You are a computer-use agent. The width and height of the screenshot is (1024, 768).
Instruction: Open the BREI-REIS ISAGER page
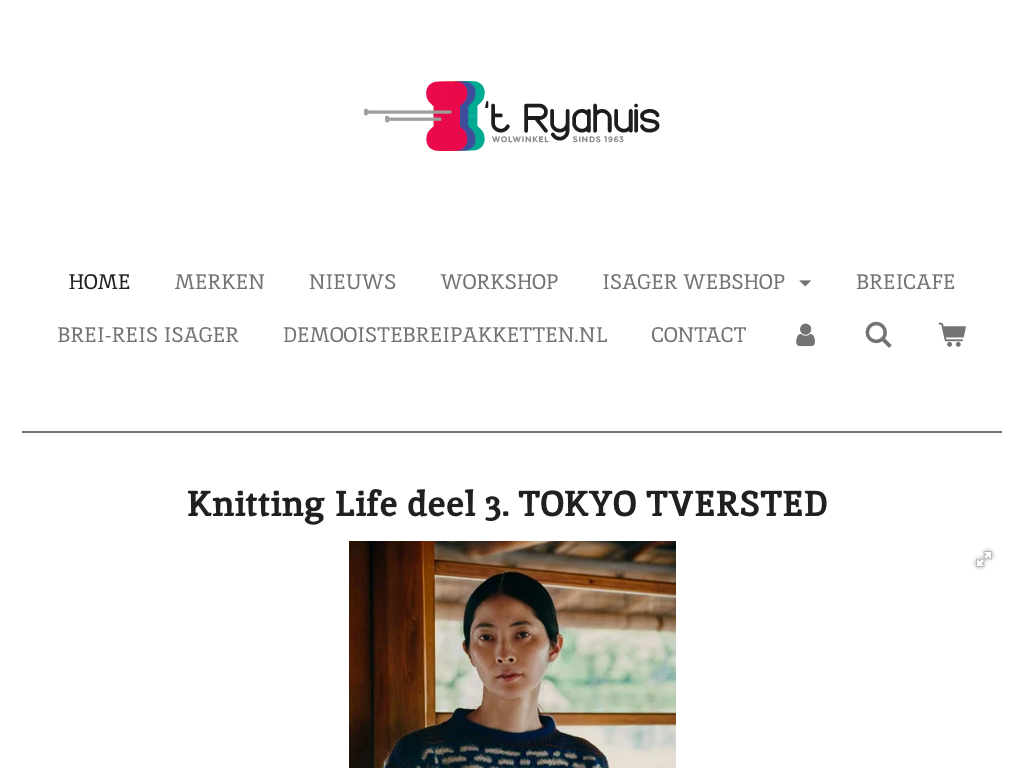point(148,334)
